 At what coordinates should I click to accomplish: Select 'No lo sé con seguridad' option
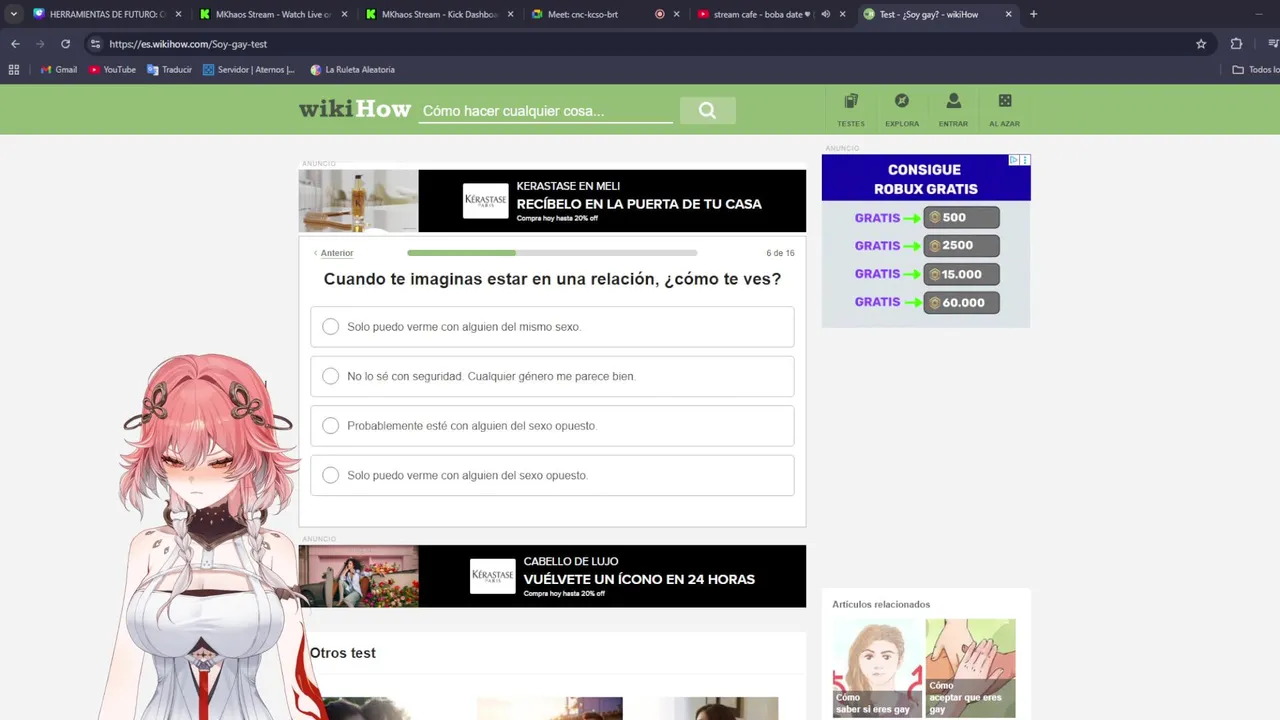552,376
